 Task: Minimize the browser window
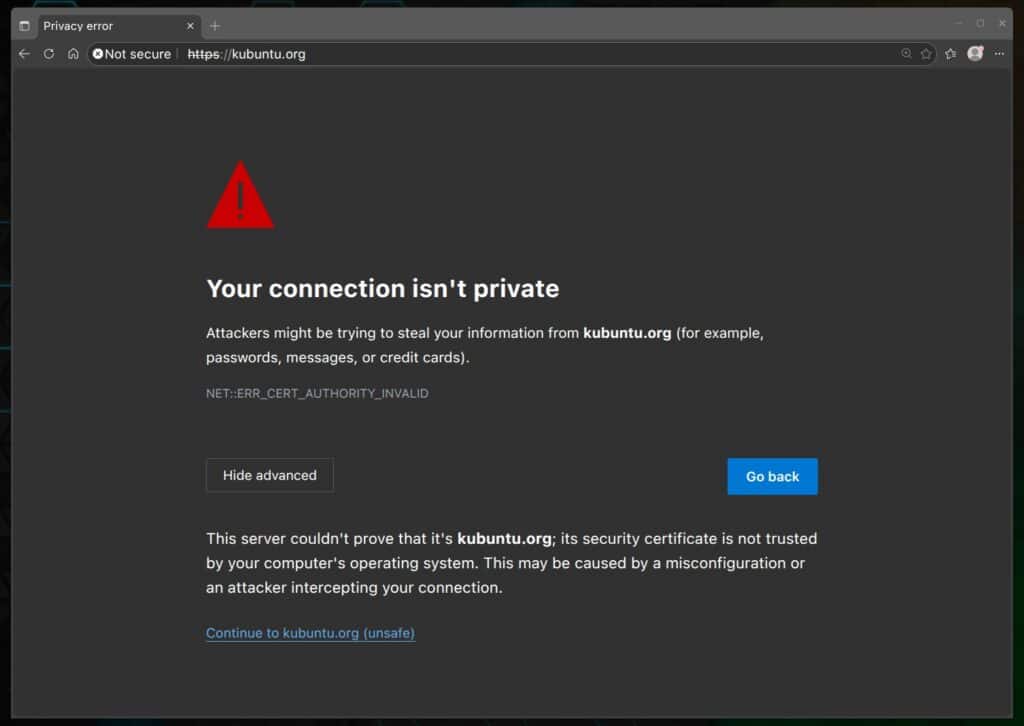[959, 24]
